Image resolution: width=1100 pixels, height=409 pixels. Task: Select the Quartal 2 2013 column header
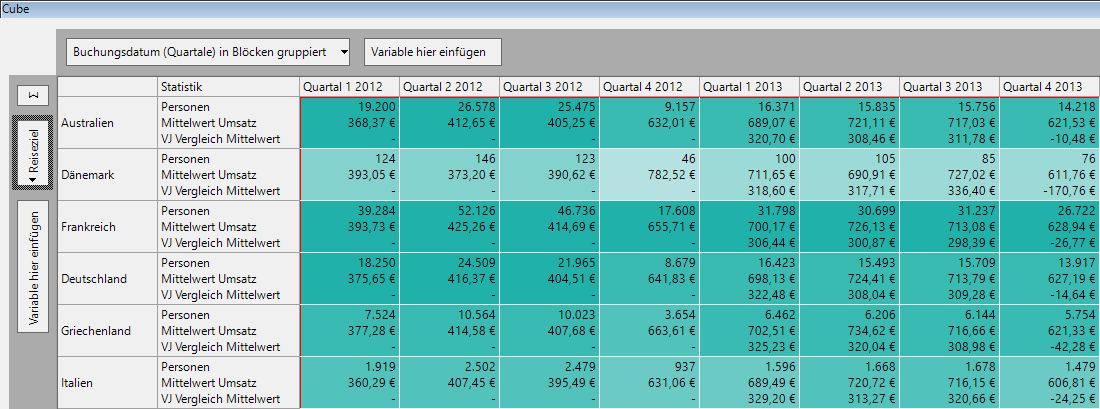849,86
